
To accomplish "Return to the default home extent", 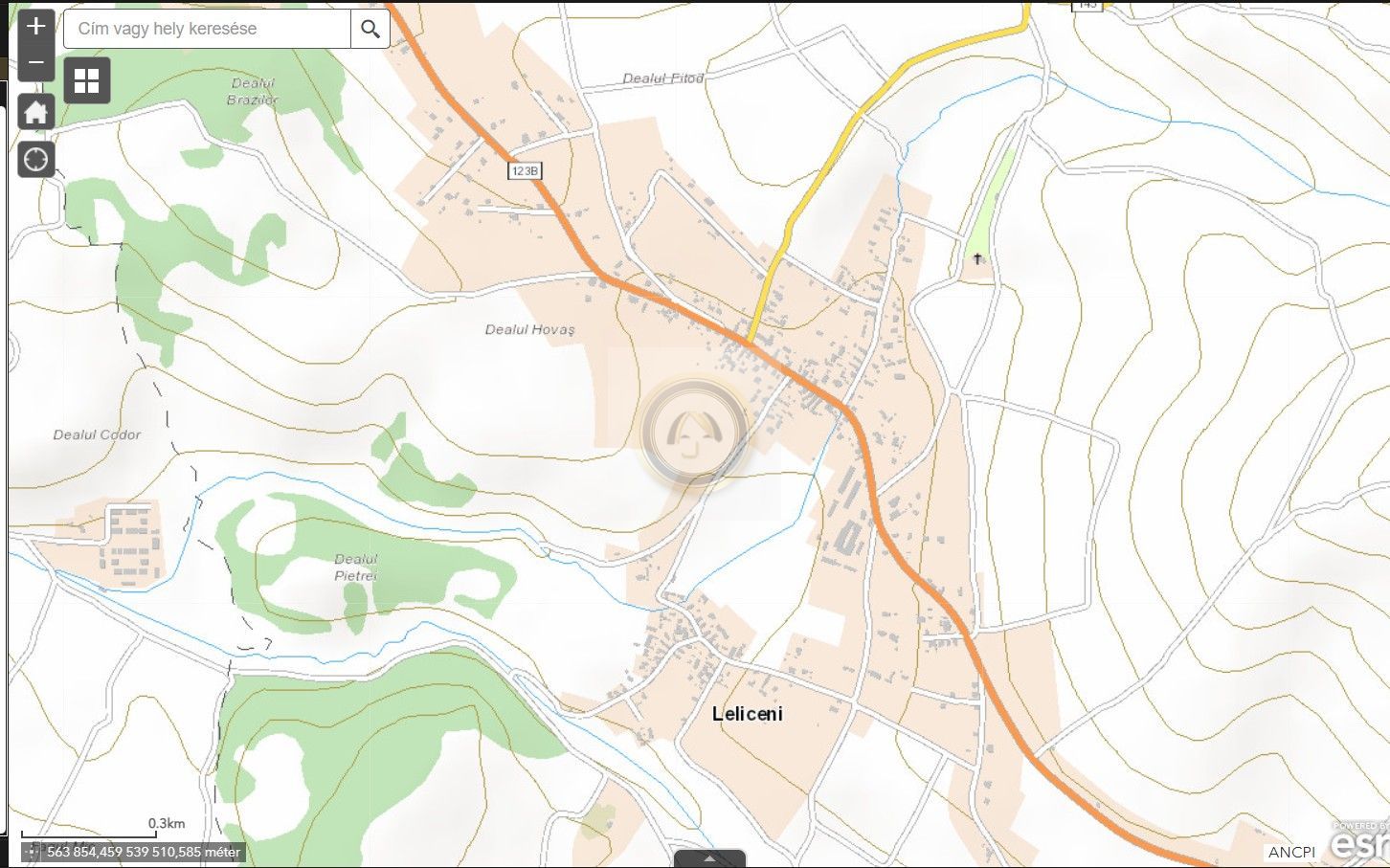I will [x=35, y=112].
